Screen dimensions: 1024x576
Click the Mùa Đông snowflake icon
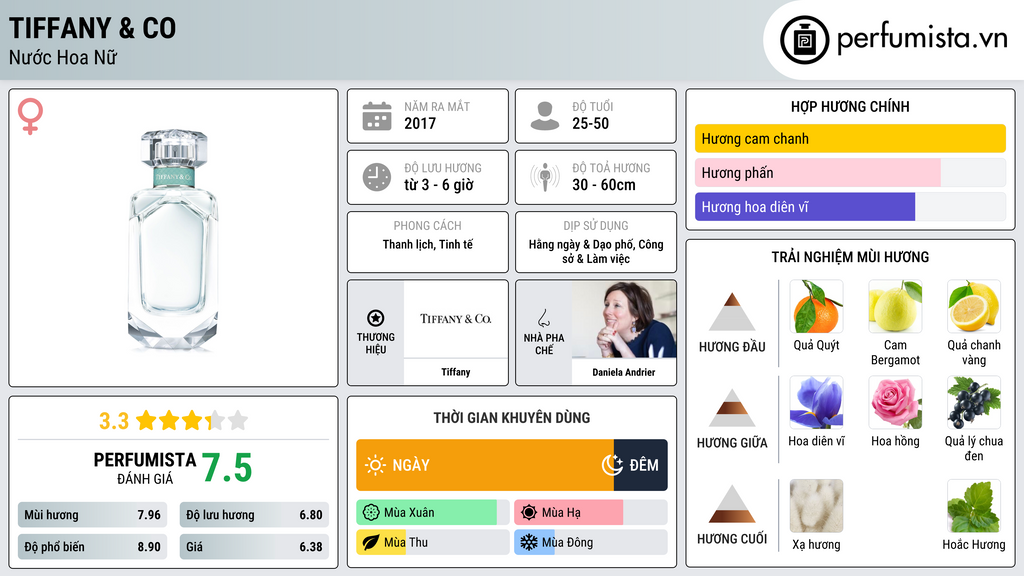528,542
